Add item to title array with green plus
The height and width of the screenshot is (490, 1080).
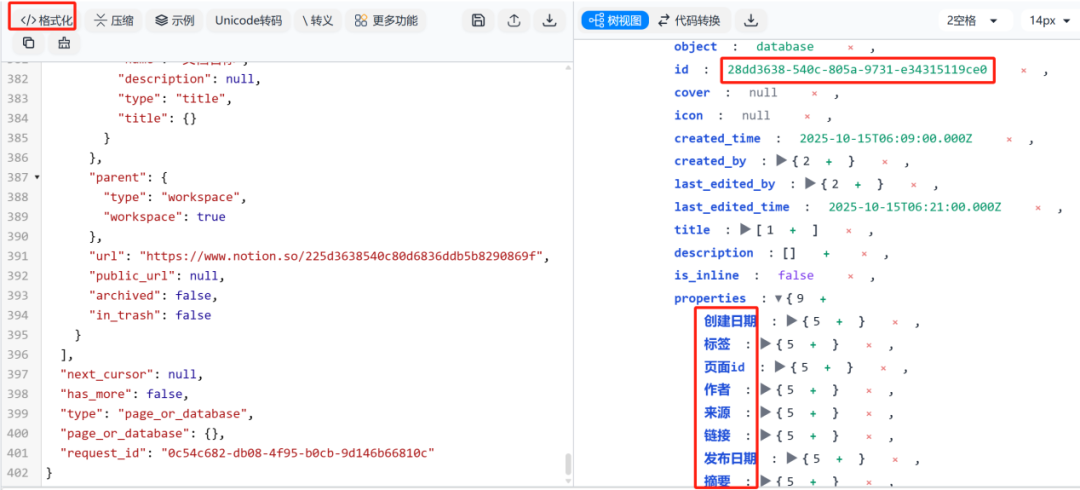pos(793,230)
